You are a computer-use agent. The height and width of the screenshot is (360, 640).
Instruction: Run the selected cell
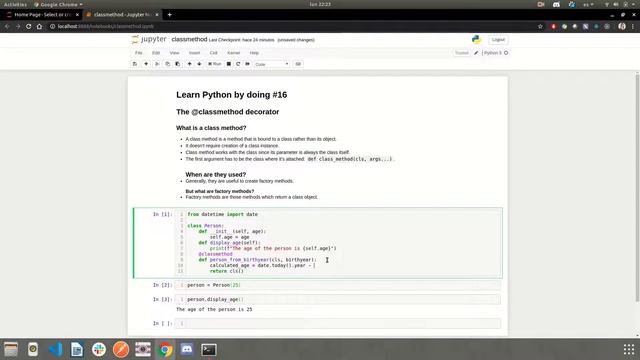215,64
